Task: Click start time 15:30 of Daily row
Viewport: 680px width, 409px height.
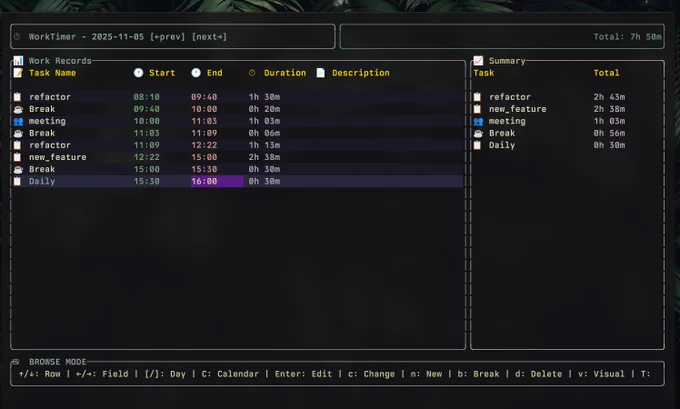Action: click(x=147, y=181)
